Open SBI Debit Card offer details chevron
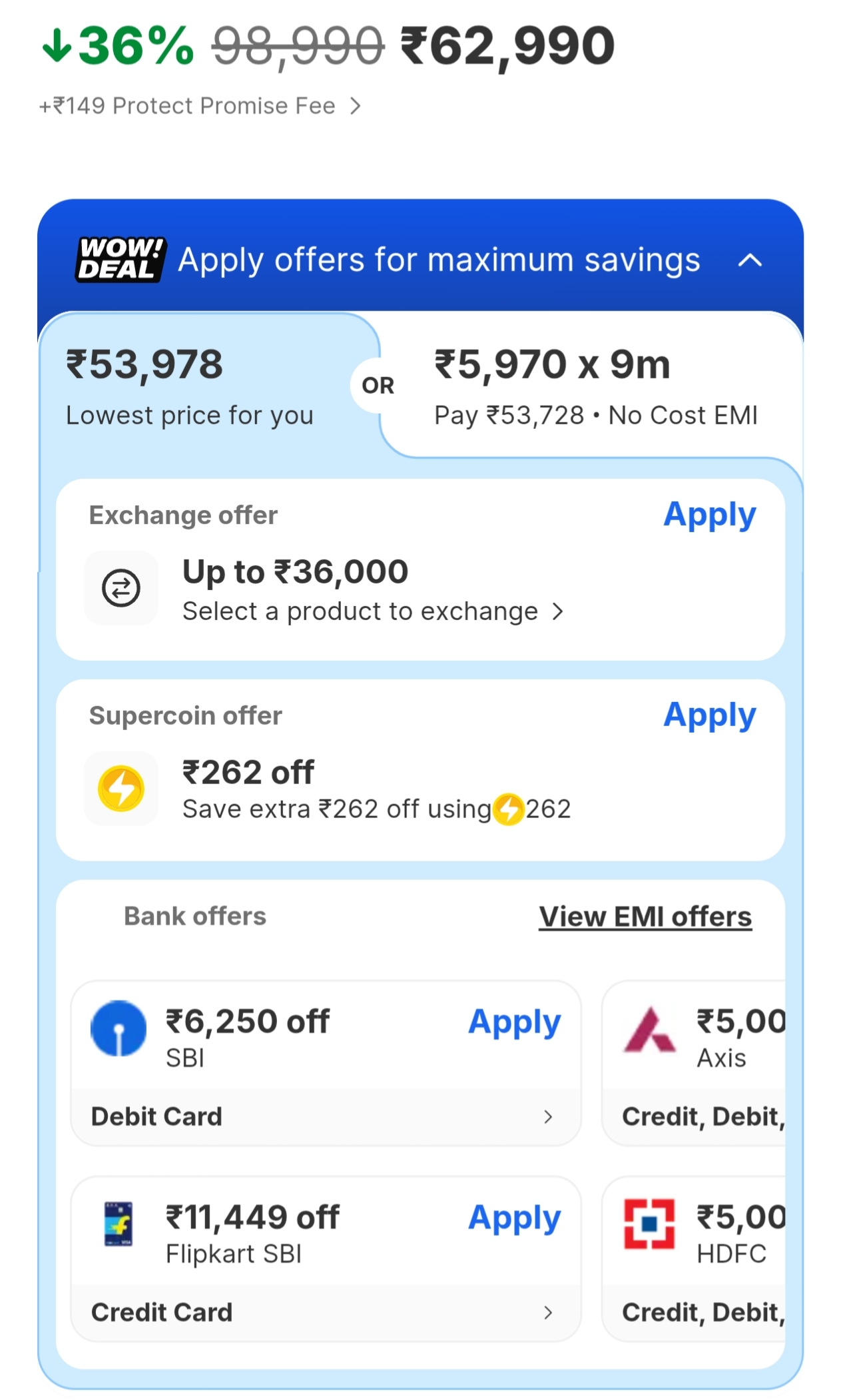 point(548,1117)
